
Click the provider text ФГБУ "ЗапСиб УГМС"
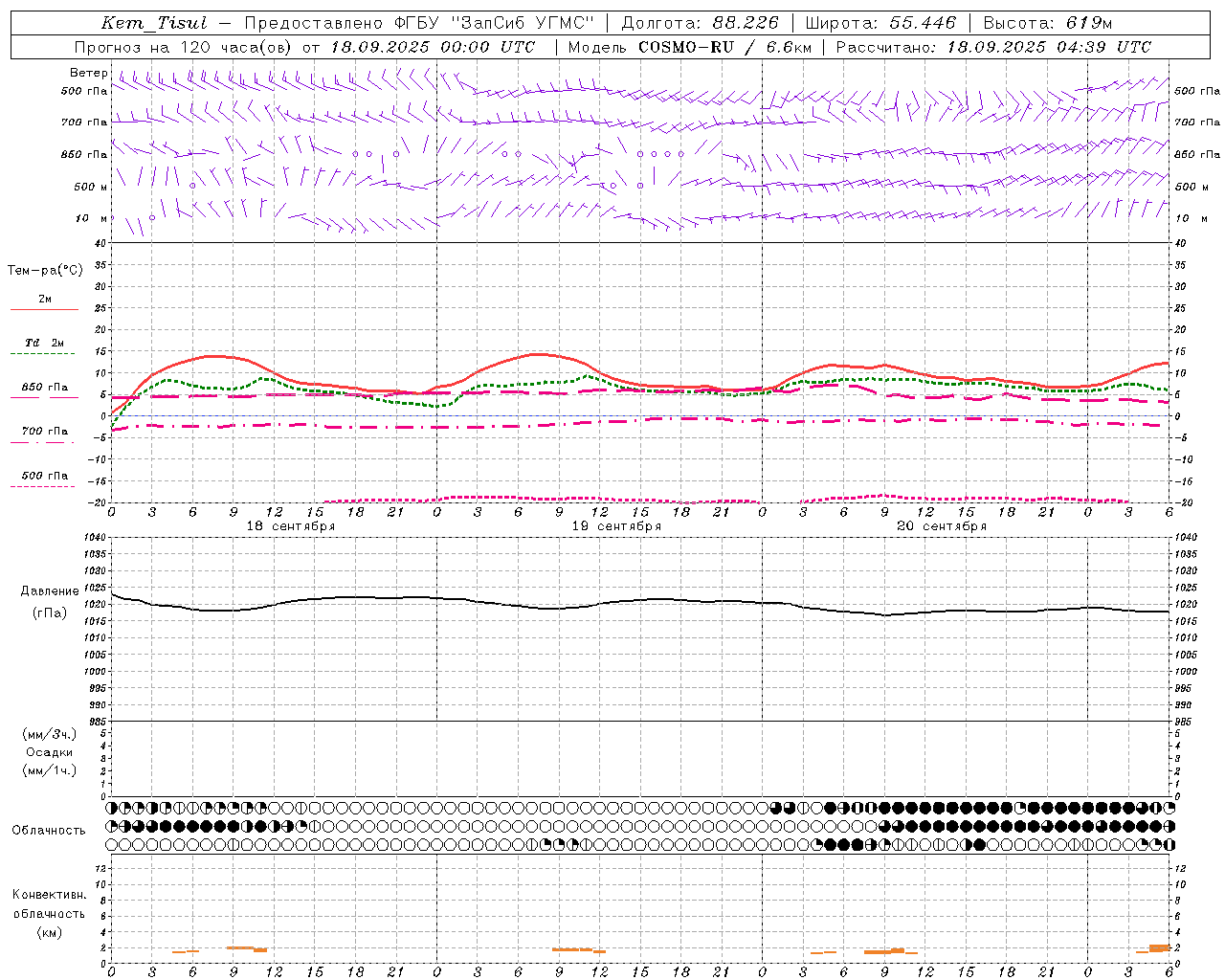click(x=493, y=23)
